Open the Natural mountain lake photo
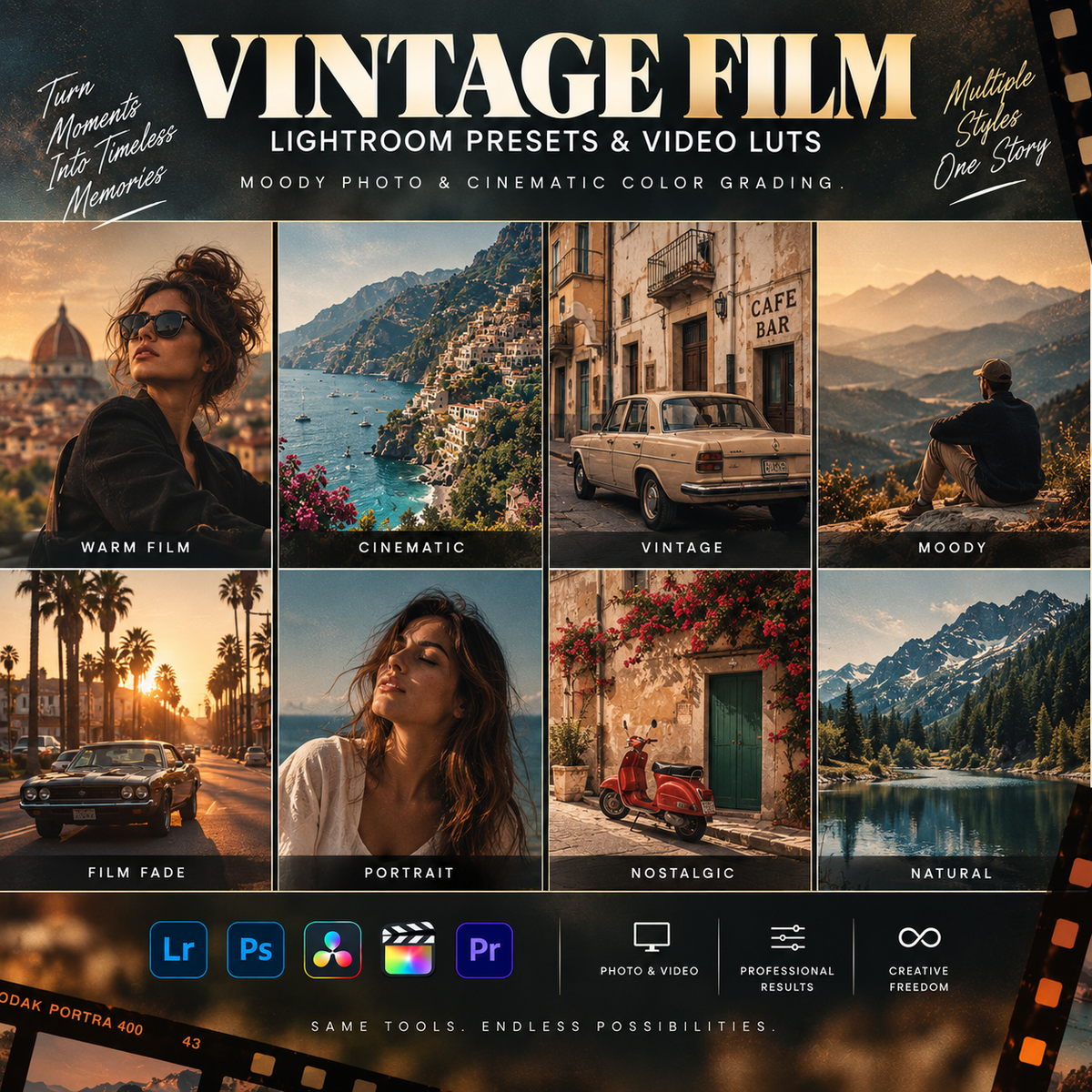The width and height of the screenshot is (1092, 1092). [x=952, y=730]
